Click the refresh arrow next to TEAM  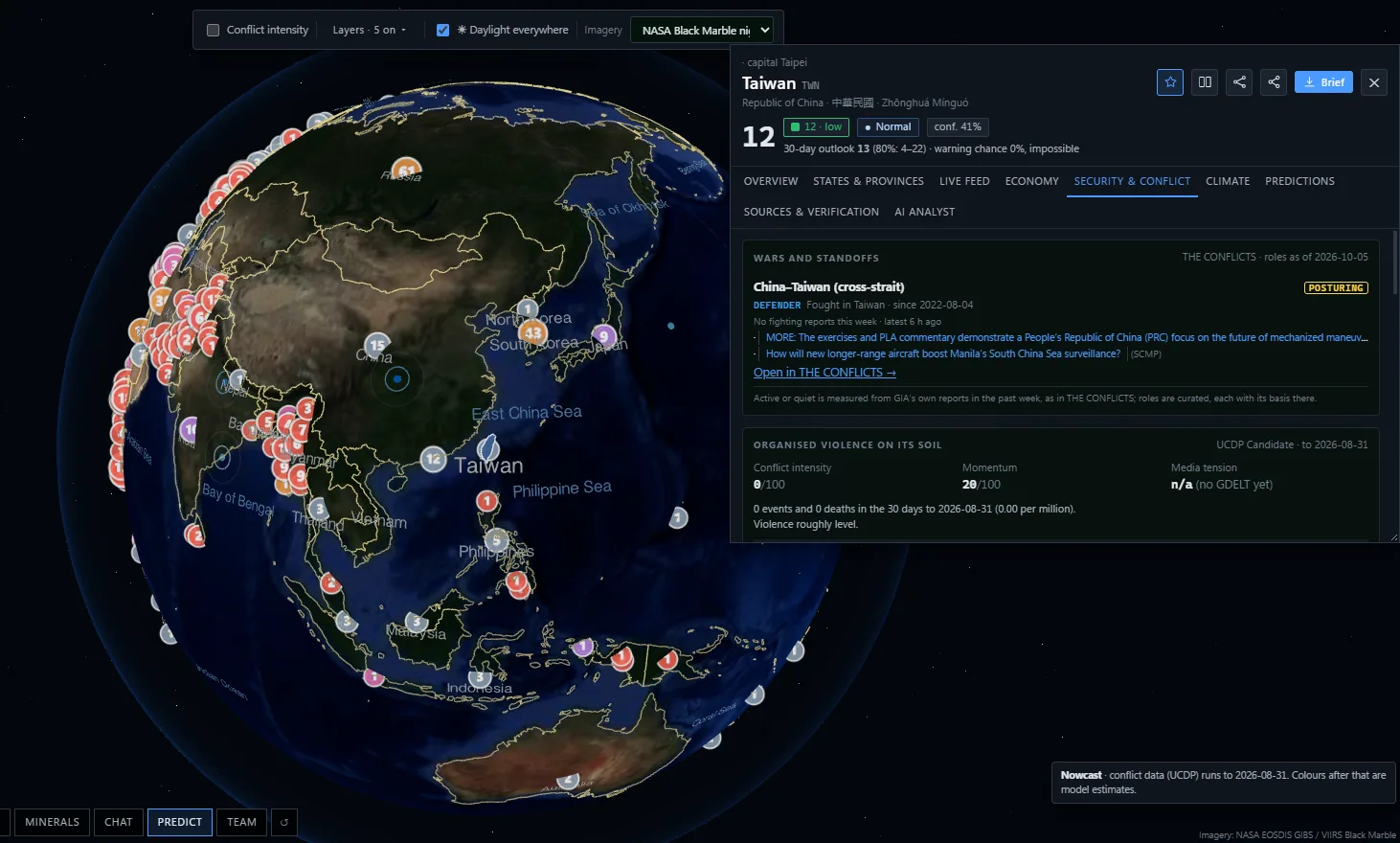coord(283,822)
